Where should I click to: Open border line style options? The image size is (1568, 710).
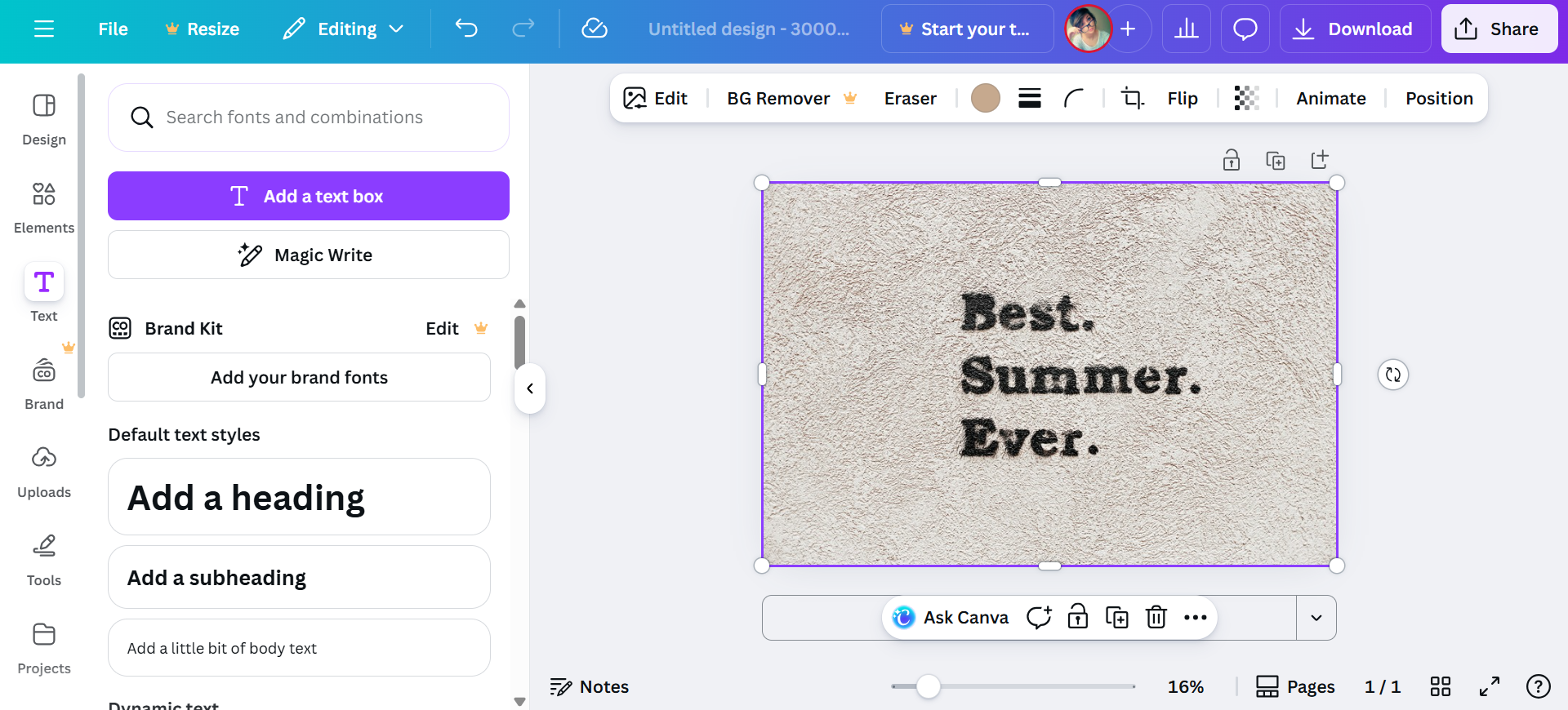(x=1030, y=99)
